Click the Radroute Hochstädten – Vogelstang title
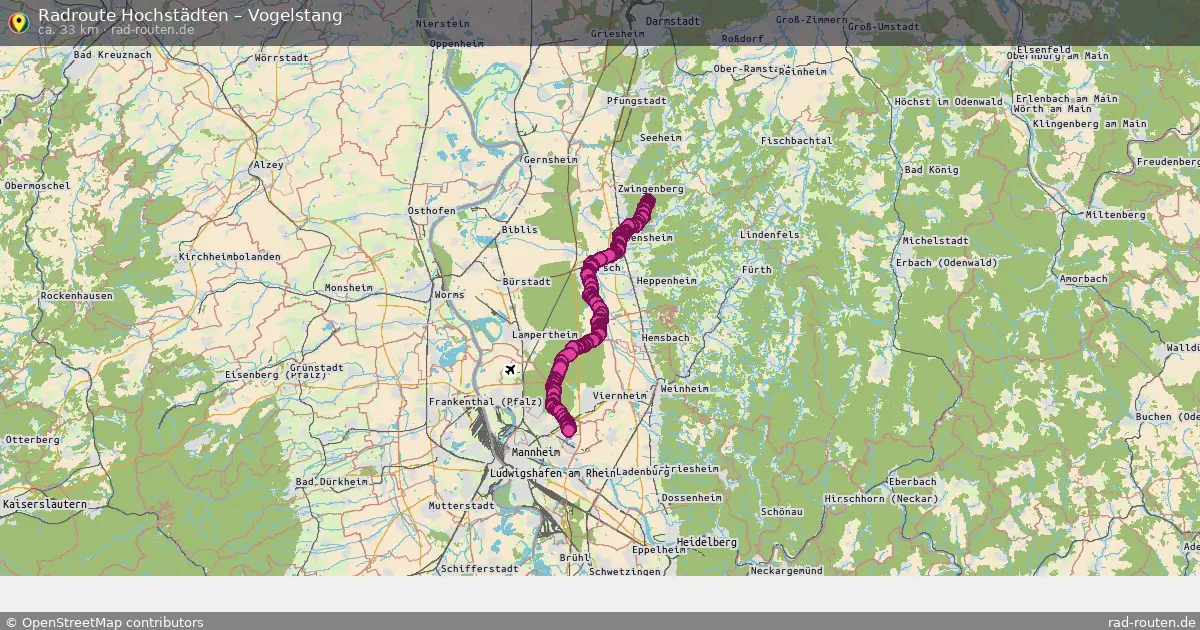The image size is (1200, 630). 190,15
